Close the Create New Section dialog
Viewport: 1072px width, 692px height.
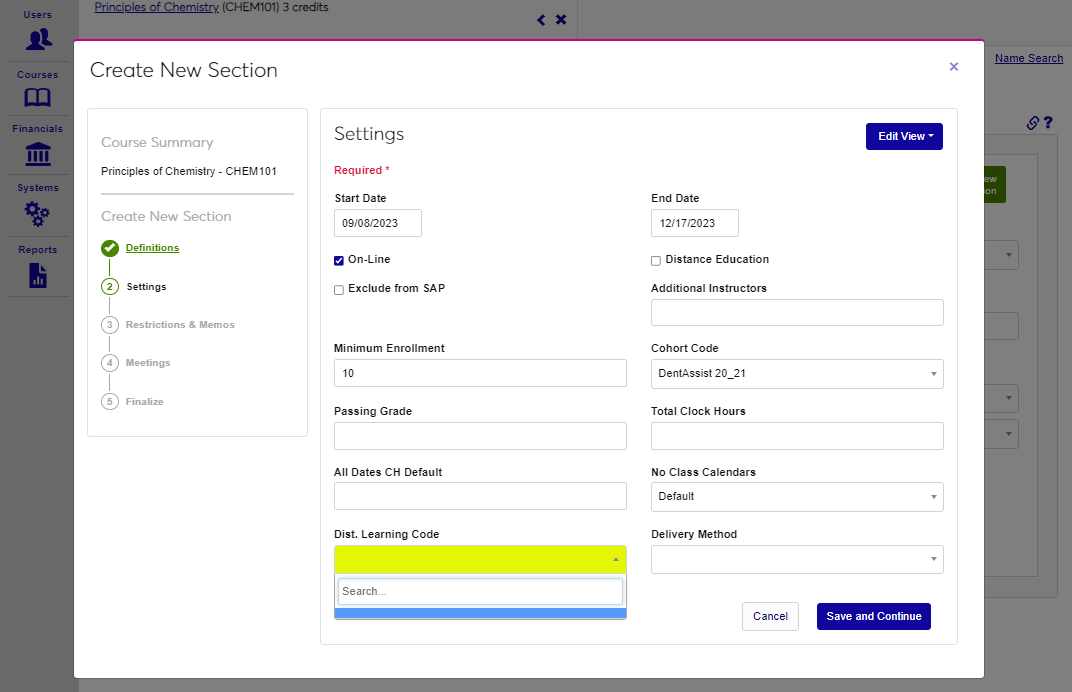953,67
